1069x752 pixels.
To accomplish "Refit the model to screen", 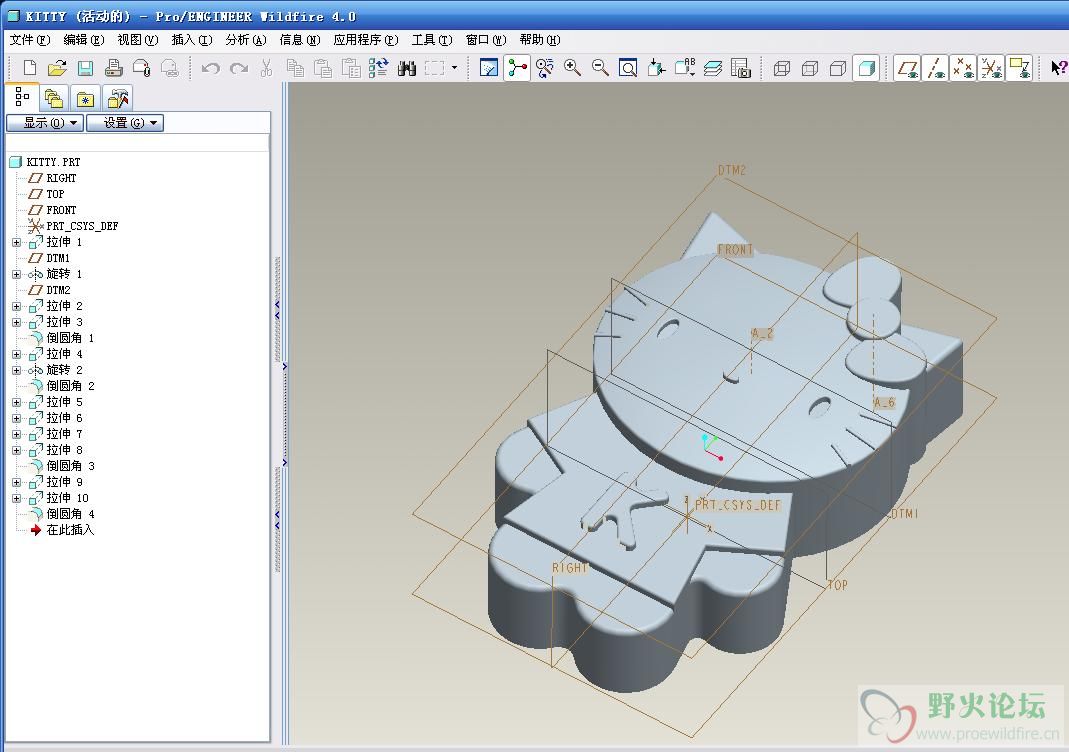I will (628, 67).
